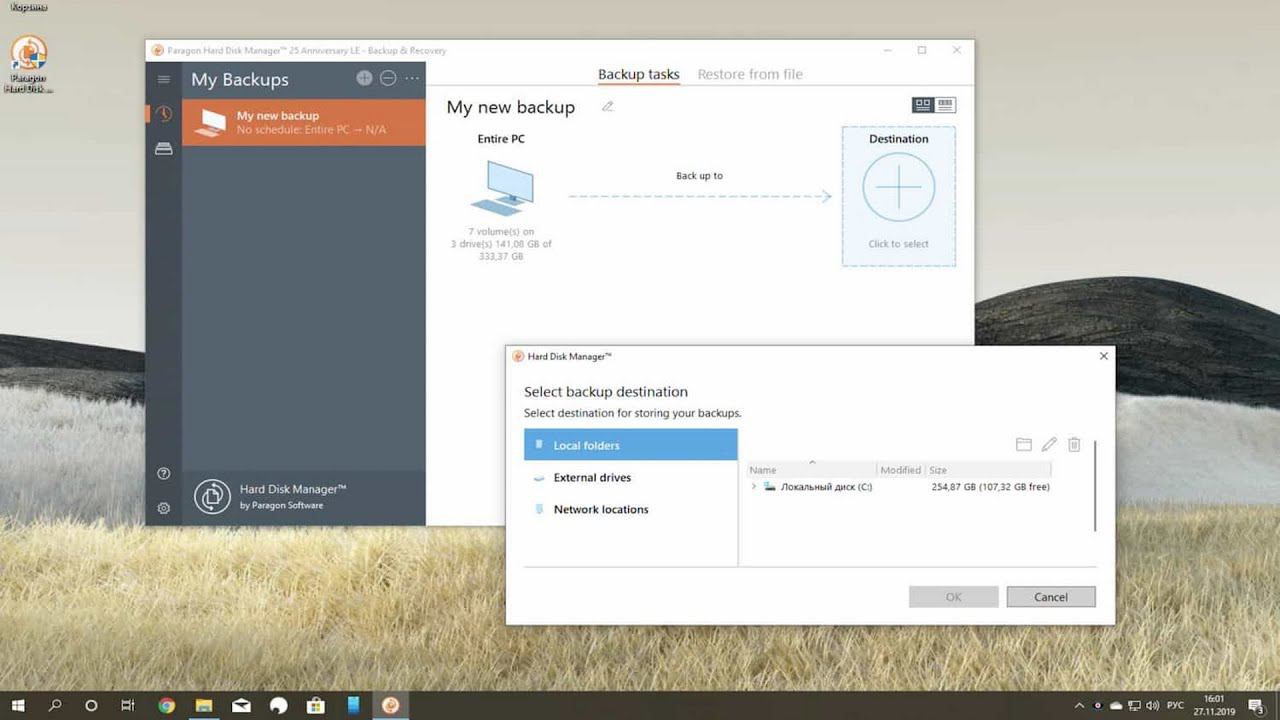This screenshot has width=1280, height=720.
Task: Click the РУС language indicator
Action: (x=1177, y=705)
